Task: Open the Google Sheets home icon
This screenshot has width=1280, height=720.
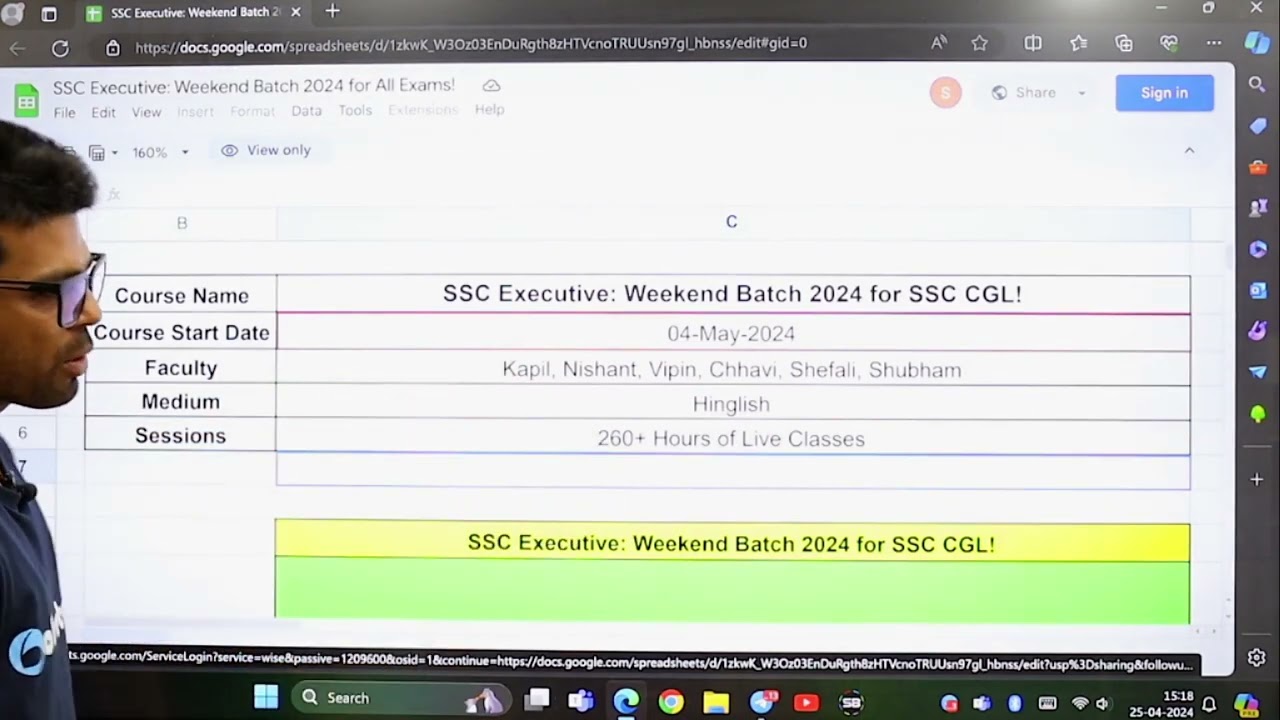Action: (27, 101)
